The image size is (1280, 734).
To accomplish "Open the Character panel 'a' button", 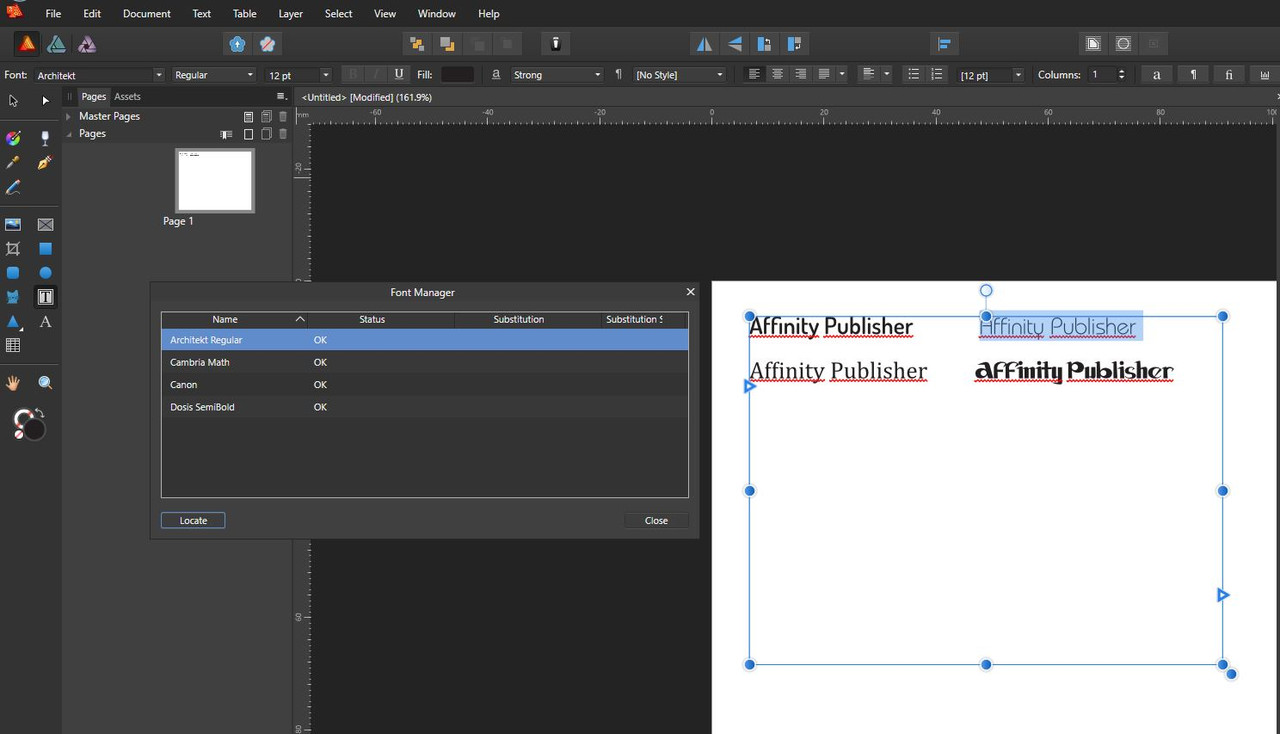I will (x=1157, y=75).
